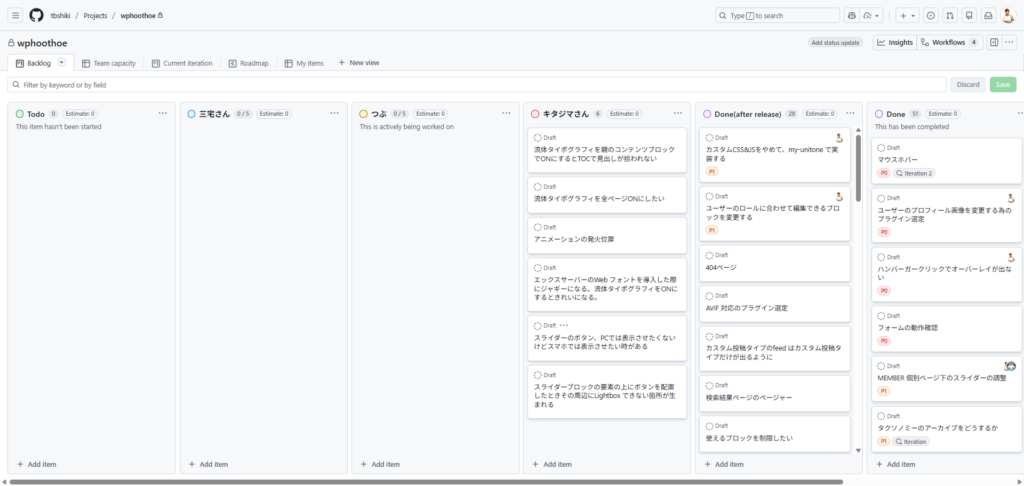Click the horizontal board scrollbar at bottom
The image size is (1024, 486).
click(426, 482)
